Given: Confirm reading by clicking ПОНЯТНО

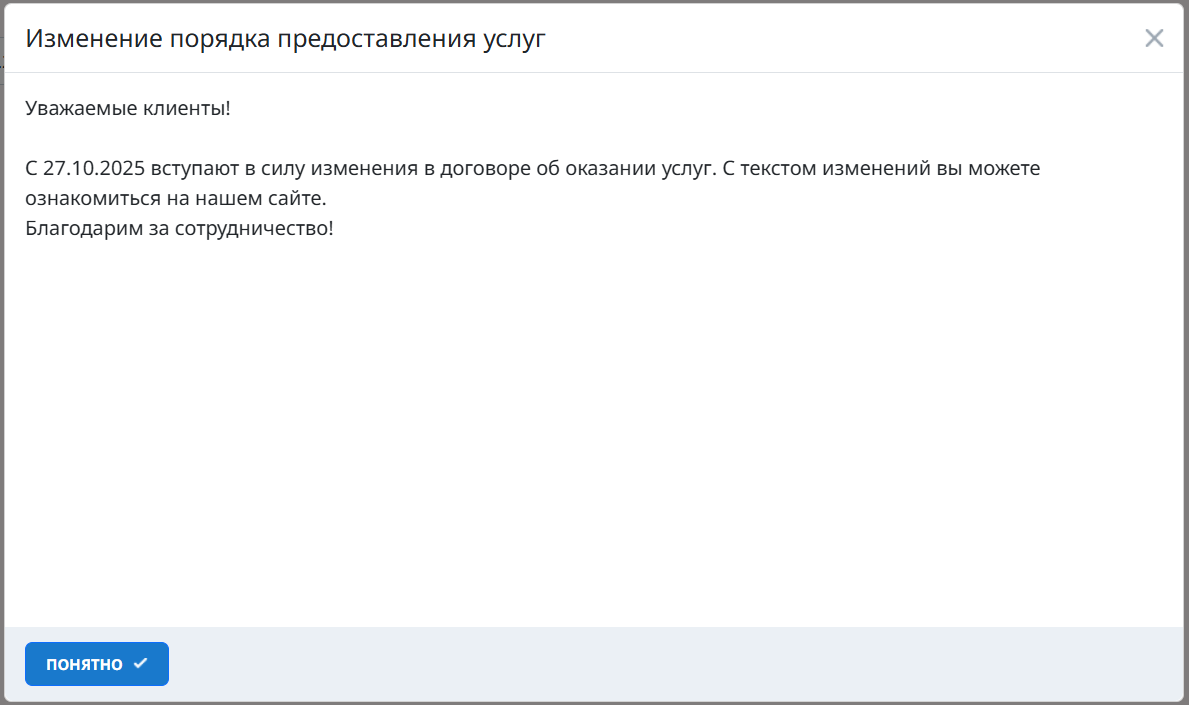Looking at the screenshot, I should pyautogui.click(x=96, y=663).
